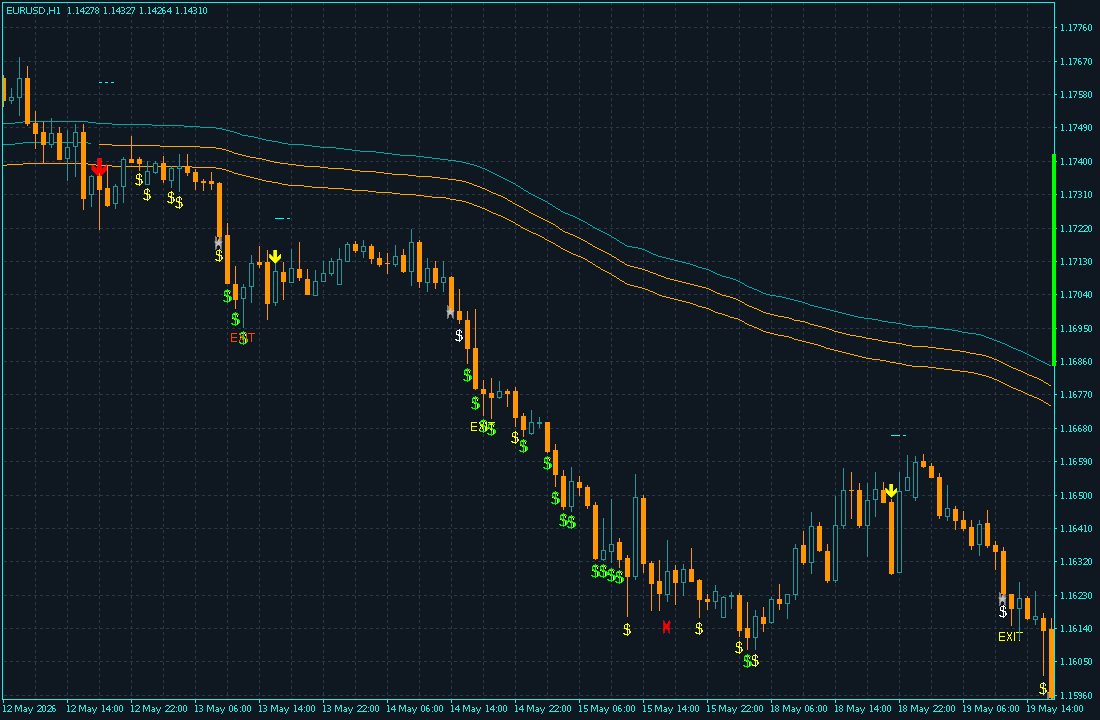Click the yellow dollar sign left of the red X
The height and width of the screenshot is (720, 1100).
pyautogui.click(x=626, y=629)
